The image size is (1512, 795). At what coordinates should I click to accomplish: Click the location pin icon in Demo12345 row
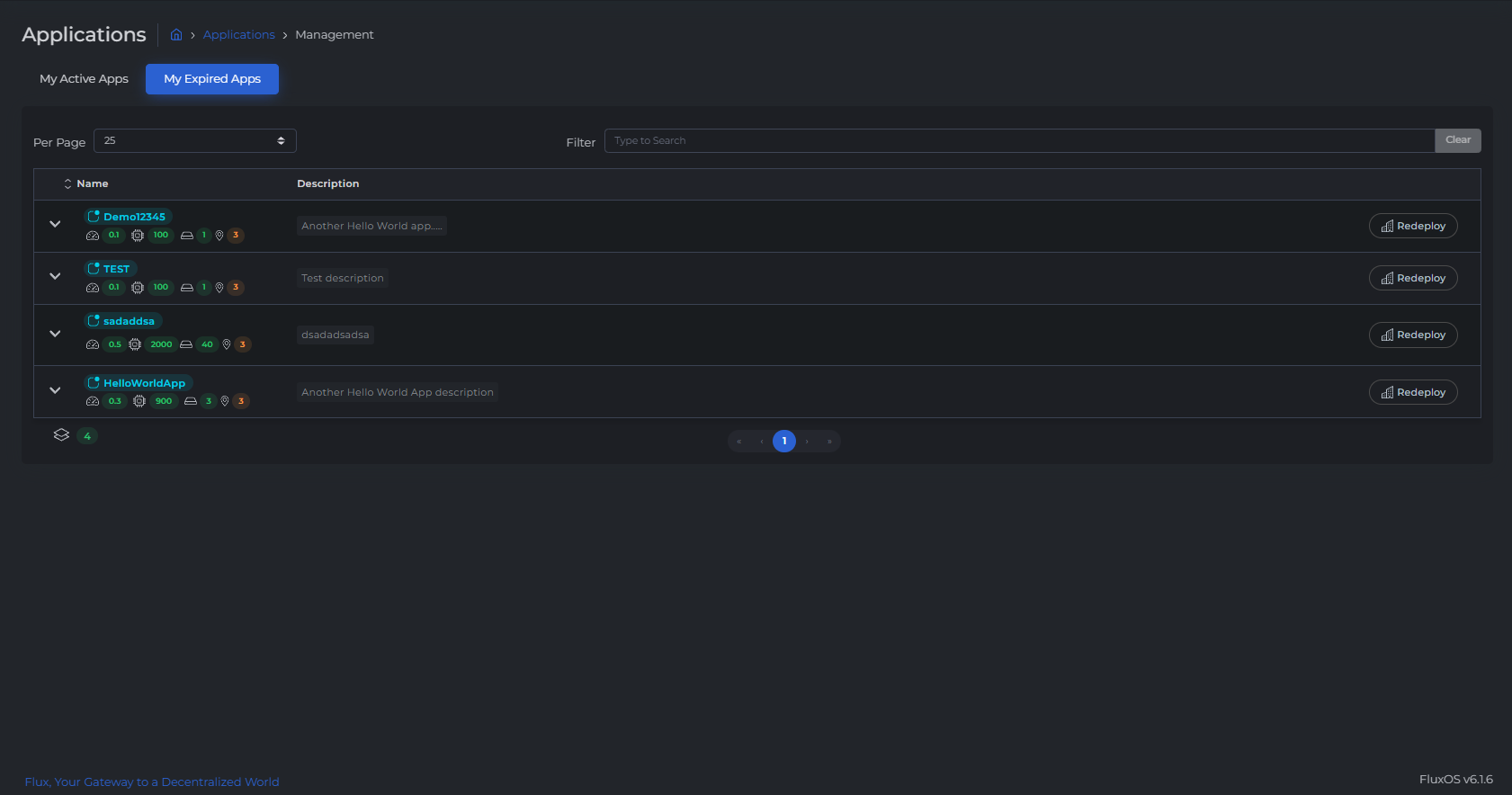click(219, 236)
